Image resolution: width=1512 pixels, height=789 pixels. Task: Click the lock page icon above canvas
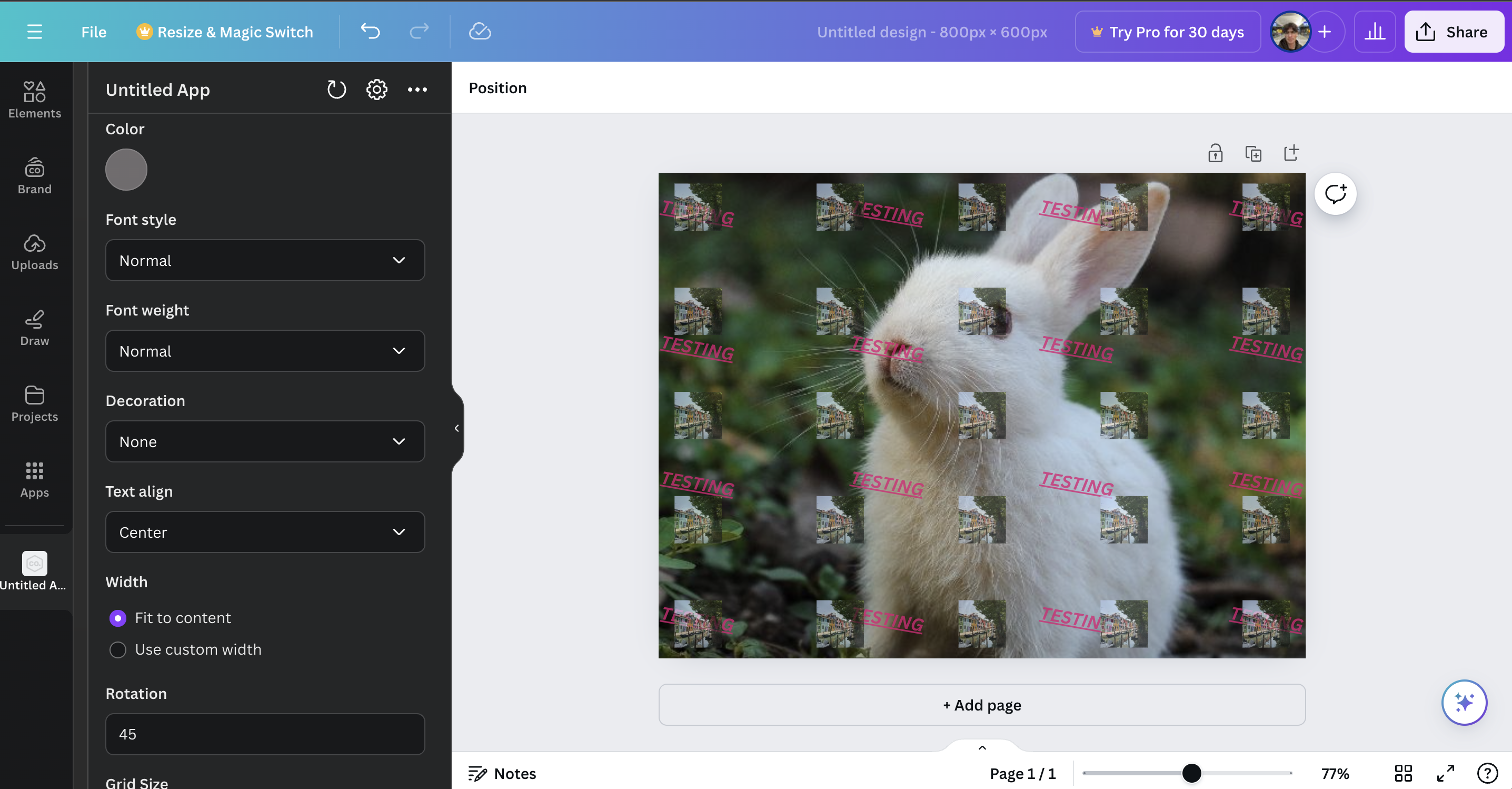tap(1215, 154)
